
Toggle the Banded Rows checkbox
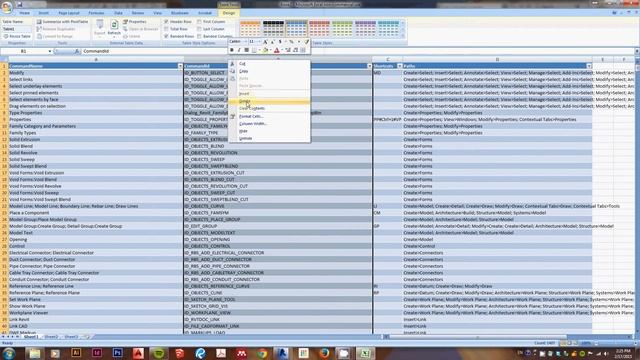(166, 36)
